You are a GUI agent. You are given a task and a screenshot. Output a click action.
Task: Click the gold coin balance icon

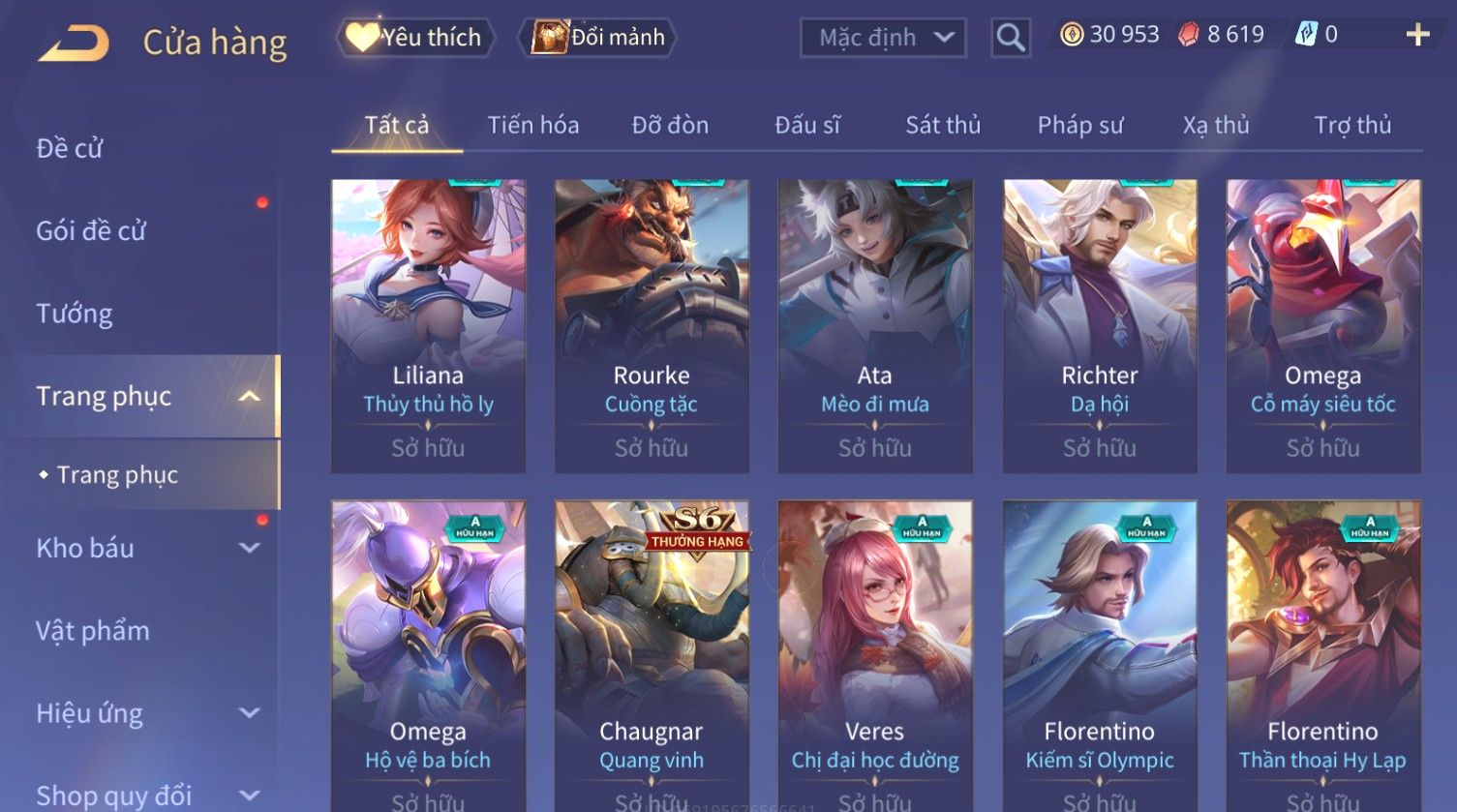click(1072, 35)
